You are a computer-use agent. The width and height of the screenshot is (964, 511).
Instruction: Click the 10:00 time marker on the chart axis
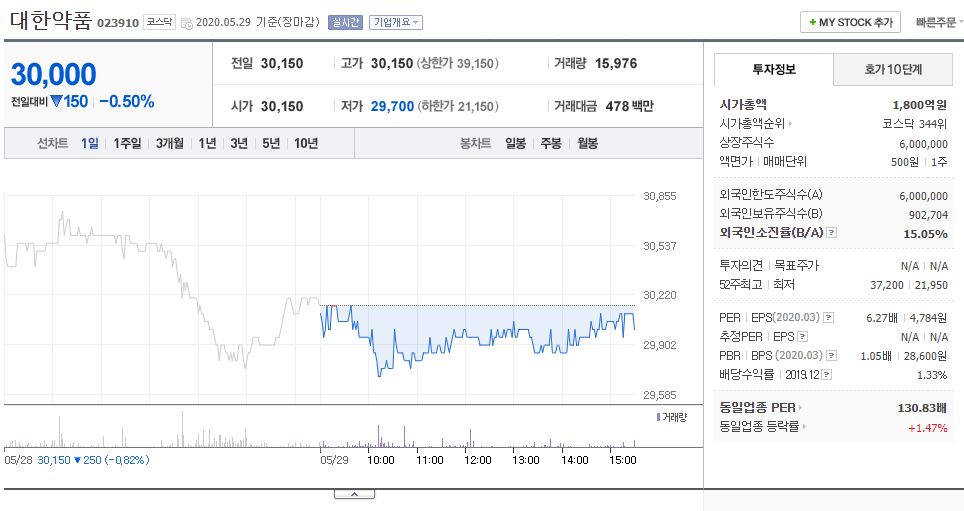pyautogui.click(x=381, y=460)
